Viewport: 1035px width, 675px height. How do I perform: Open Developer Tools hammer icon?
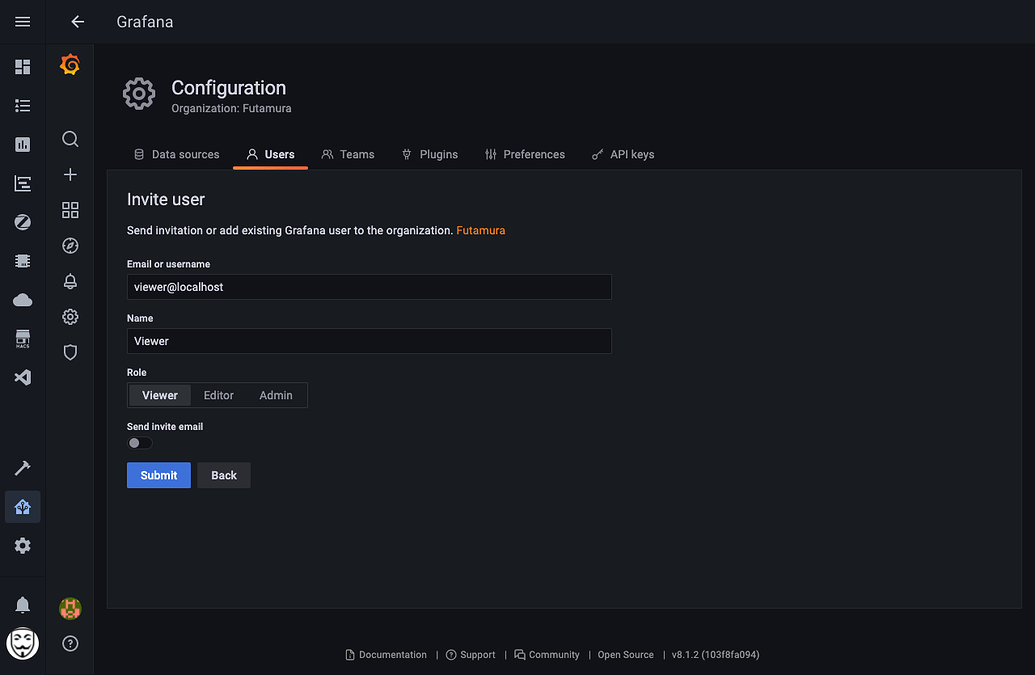22,467
